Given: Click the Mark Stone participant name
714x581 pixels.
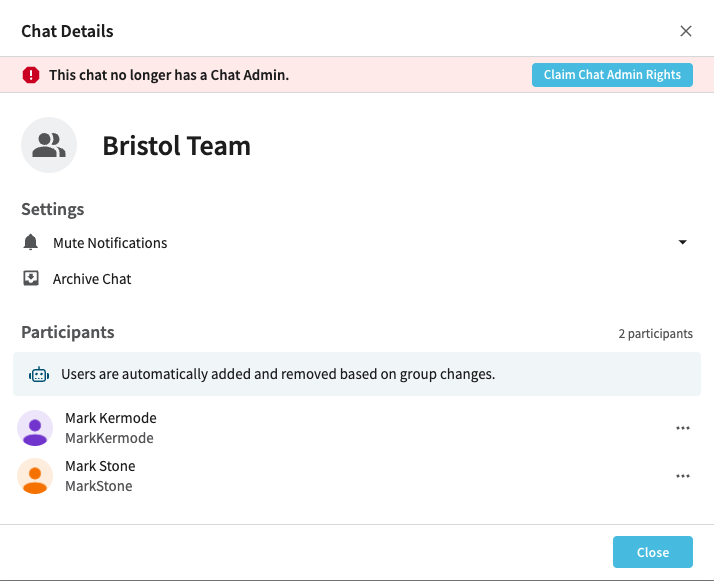Looking at the screenshot, I should point(100,466).
